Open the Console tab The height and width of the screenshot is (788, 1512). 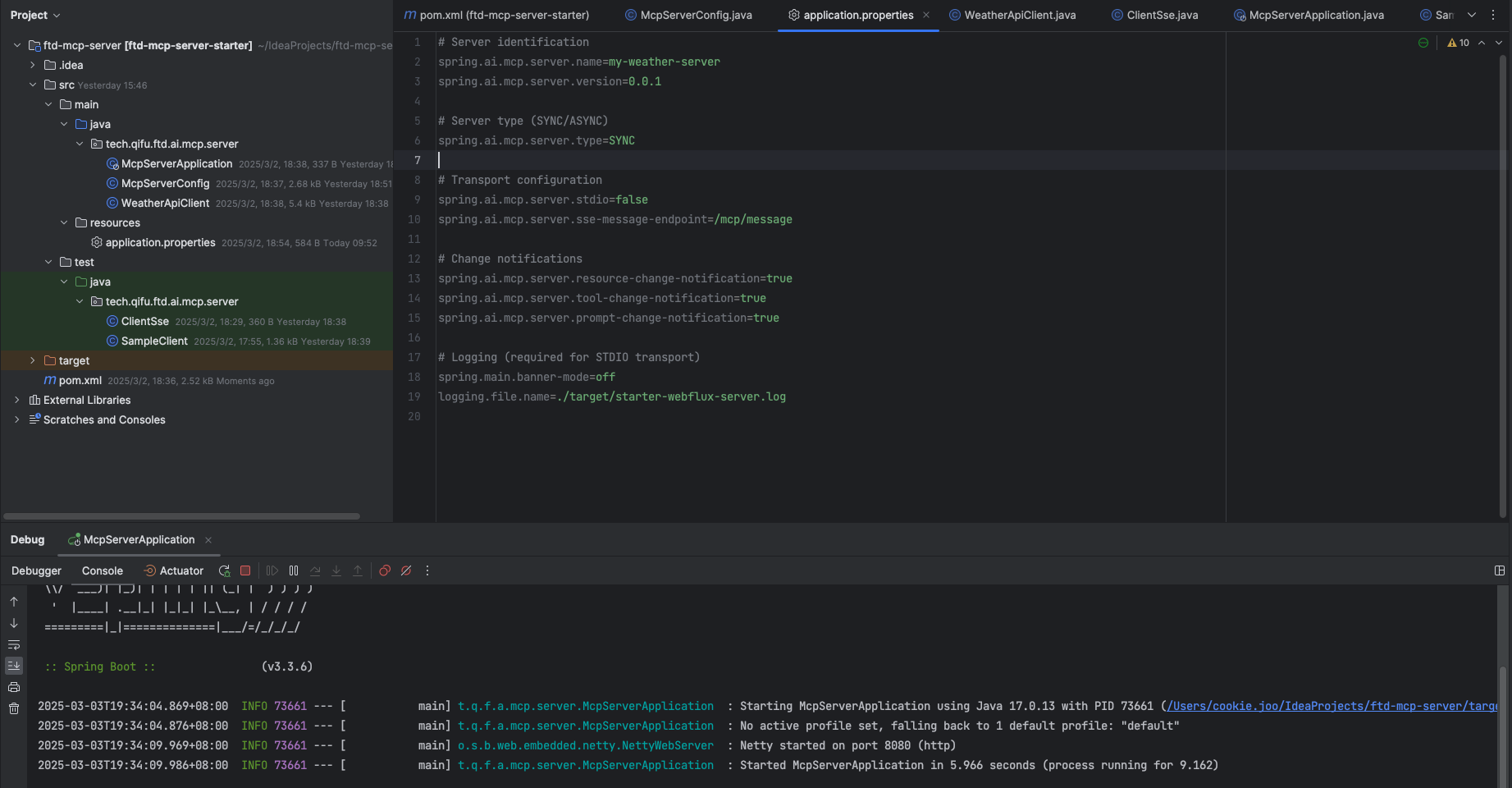[103, 570]
